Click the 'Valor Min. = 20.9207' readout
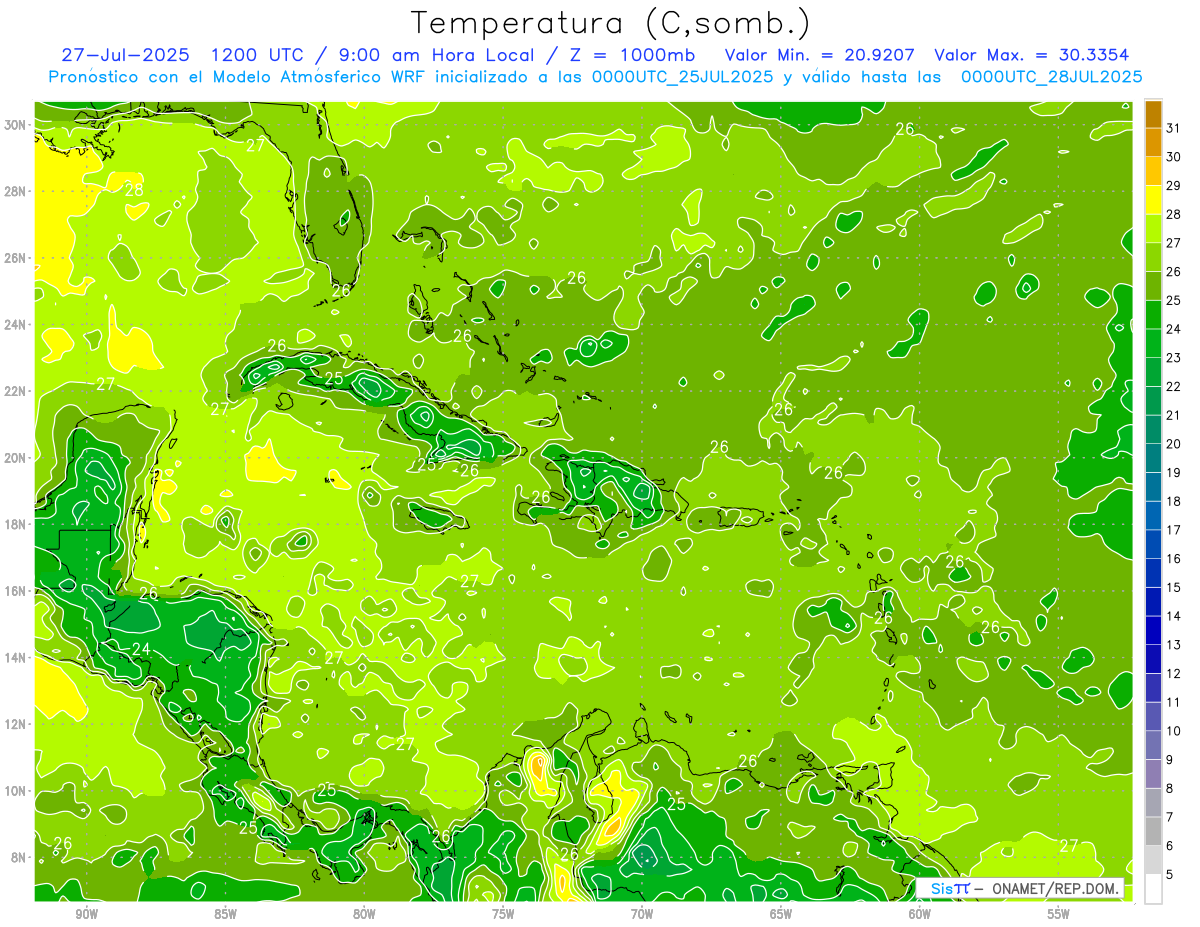 (x=820, y=55)
